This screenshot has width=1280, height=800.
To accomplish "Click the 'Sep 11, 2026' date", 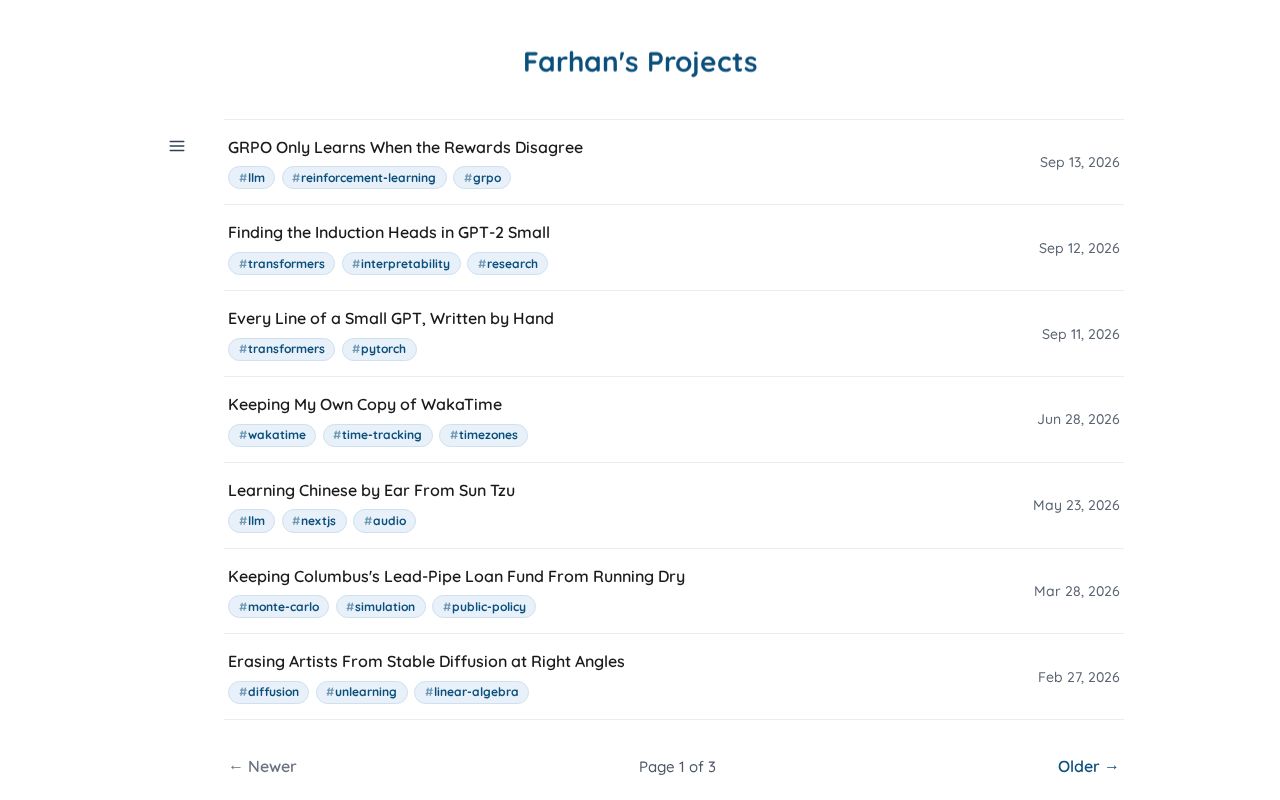I will [x=1081, y=334].
